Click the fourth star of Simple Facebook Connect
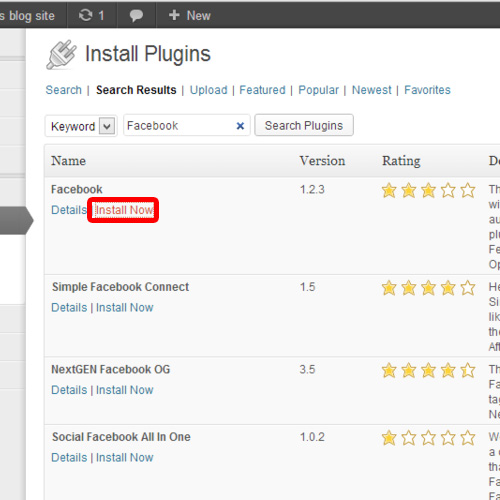Viewport: 500px width, 500px height. point(448,288)
